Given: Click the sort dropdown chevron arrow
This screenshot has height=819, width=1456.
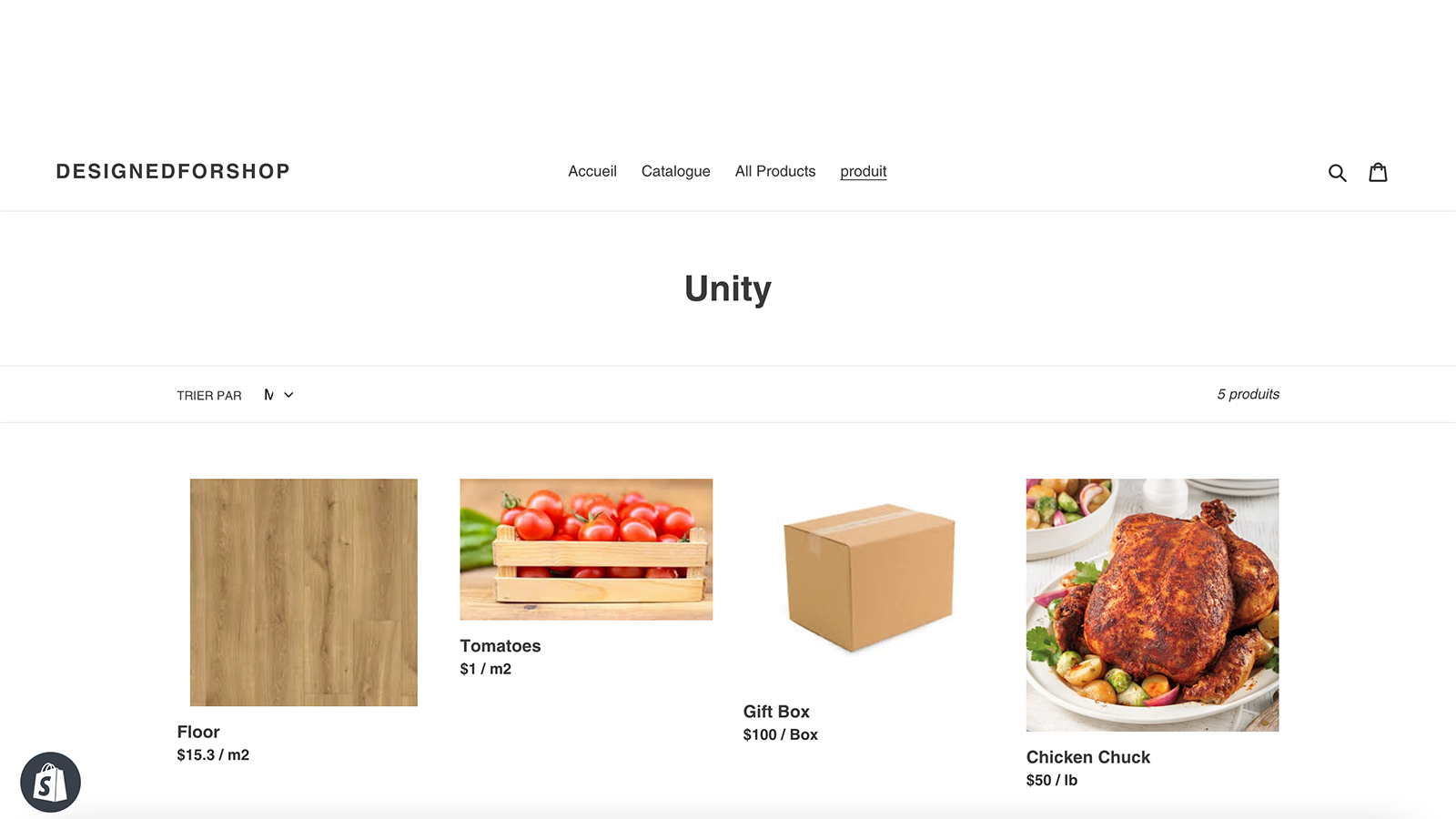Looking at the screenshot, I should point(288,395).
